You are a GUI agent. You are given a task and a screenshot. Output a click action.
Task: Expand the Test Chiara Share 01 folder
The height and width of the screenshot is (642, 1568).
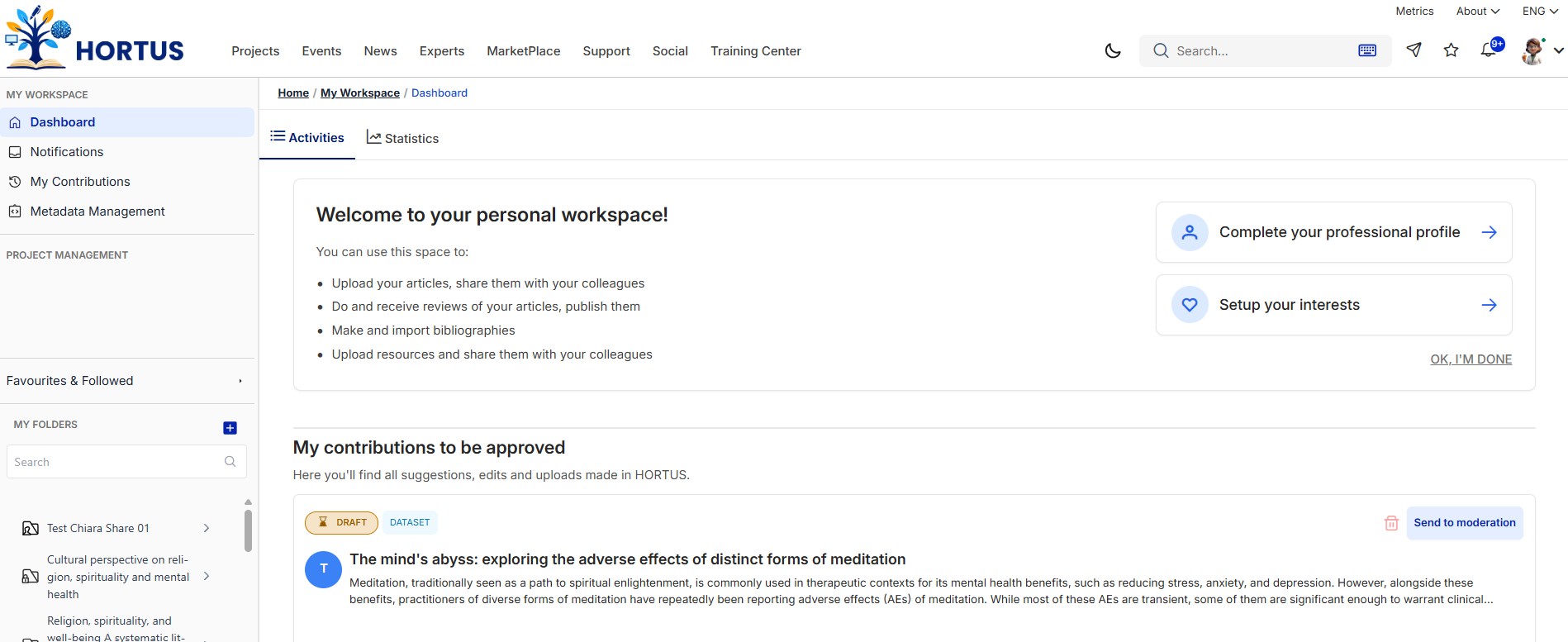point(207,528)
